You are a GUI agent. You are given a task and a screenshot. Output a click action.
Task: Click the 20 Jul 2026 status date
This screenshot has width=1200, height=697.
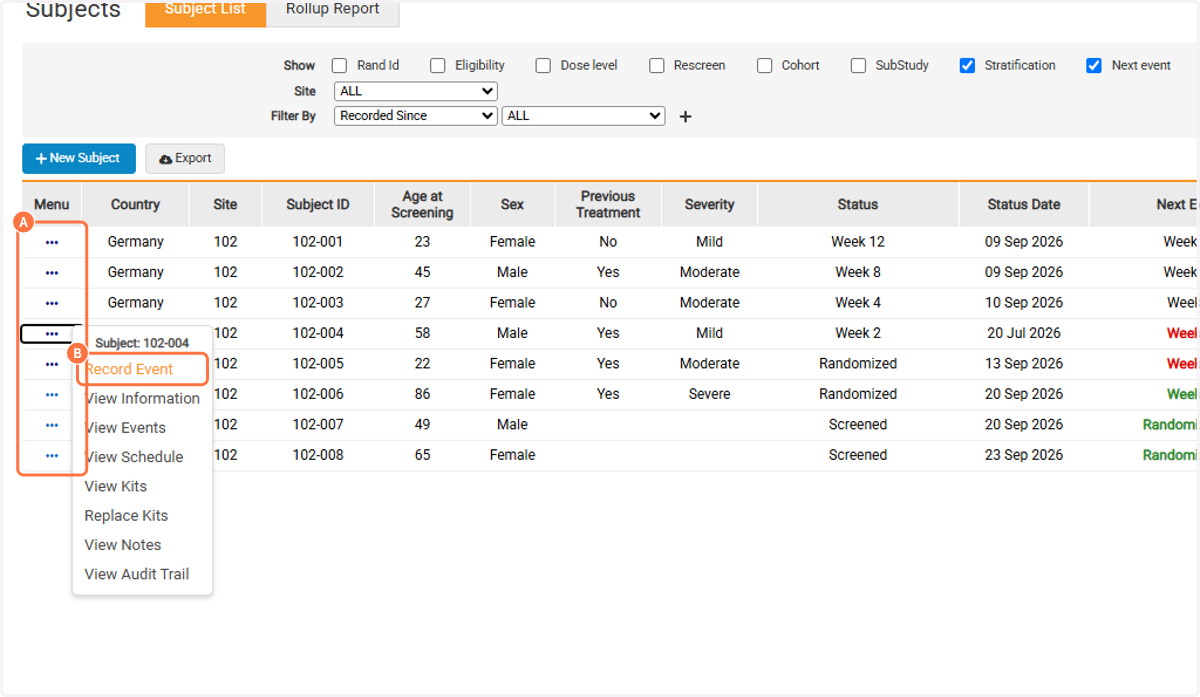click(1024, 334)
